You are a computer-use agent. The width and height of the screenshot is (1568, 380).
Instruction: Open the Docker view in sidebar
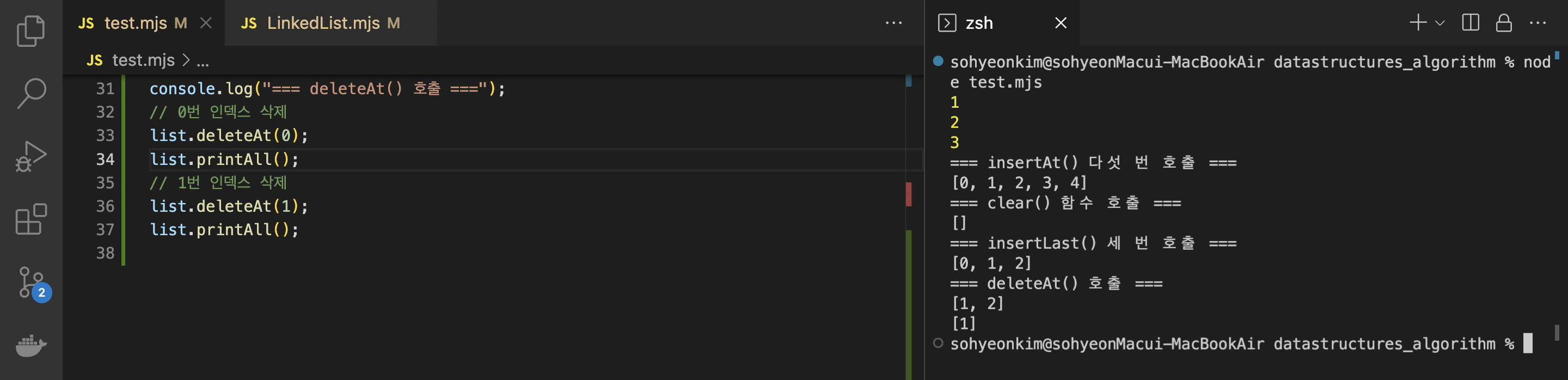(x=30, y=345)
